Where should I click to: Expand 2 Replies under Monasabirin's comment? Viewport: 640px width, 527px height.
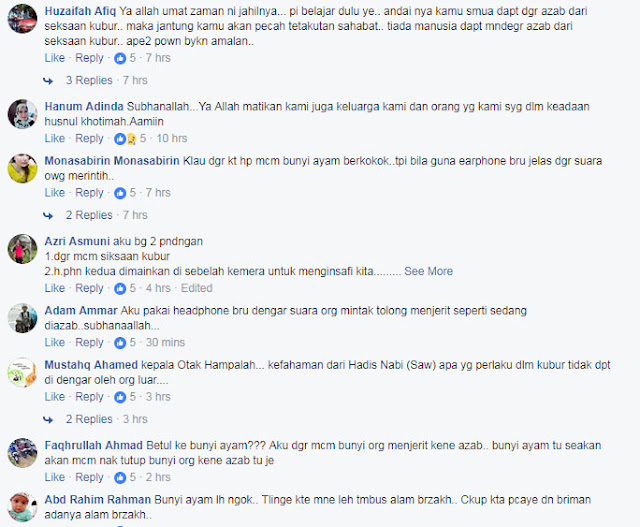89,215
